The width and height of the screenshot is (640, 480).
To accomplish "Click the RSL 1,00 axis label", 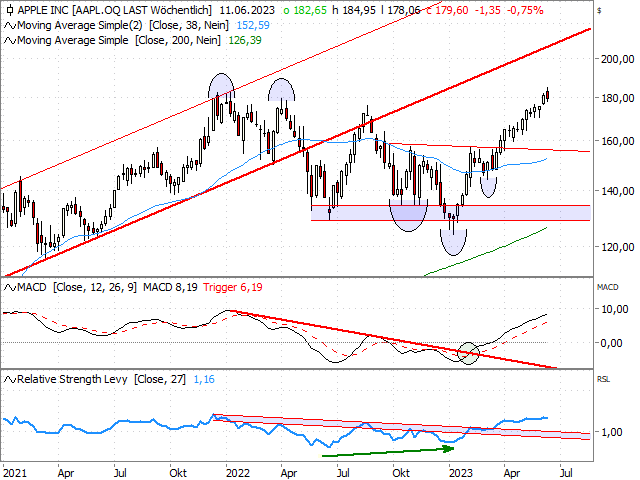I will tap(611, 432).
